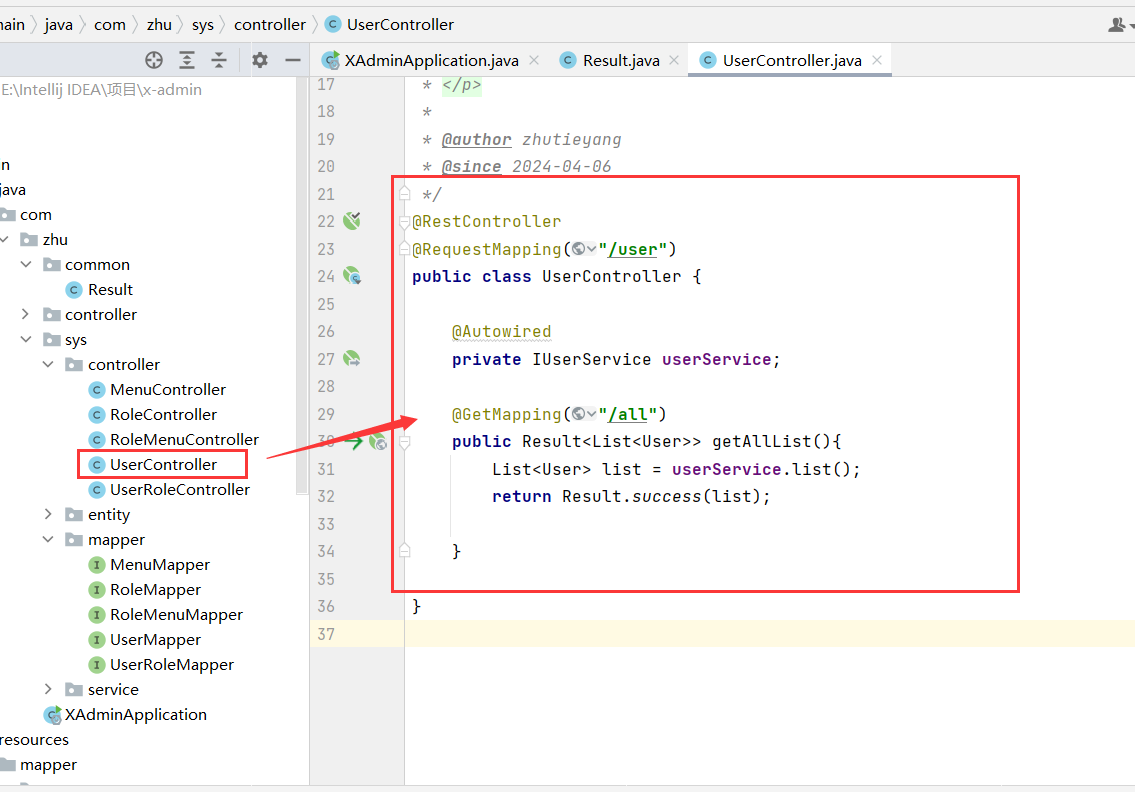
Task: Click the userService field name on line 27
Action: [717, 360]
